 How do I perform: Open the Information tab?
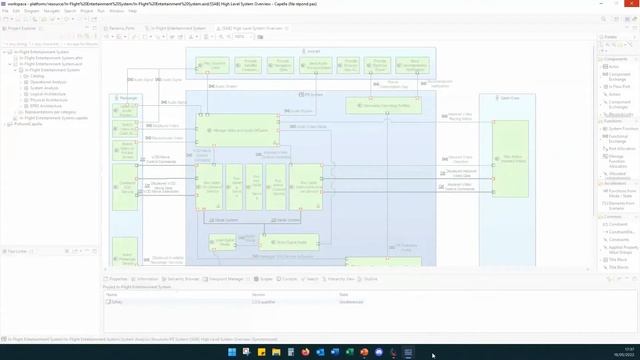coord(144,279)
